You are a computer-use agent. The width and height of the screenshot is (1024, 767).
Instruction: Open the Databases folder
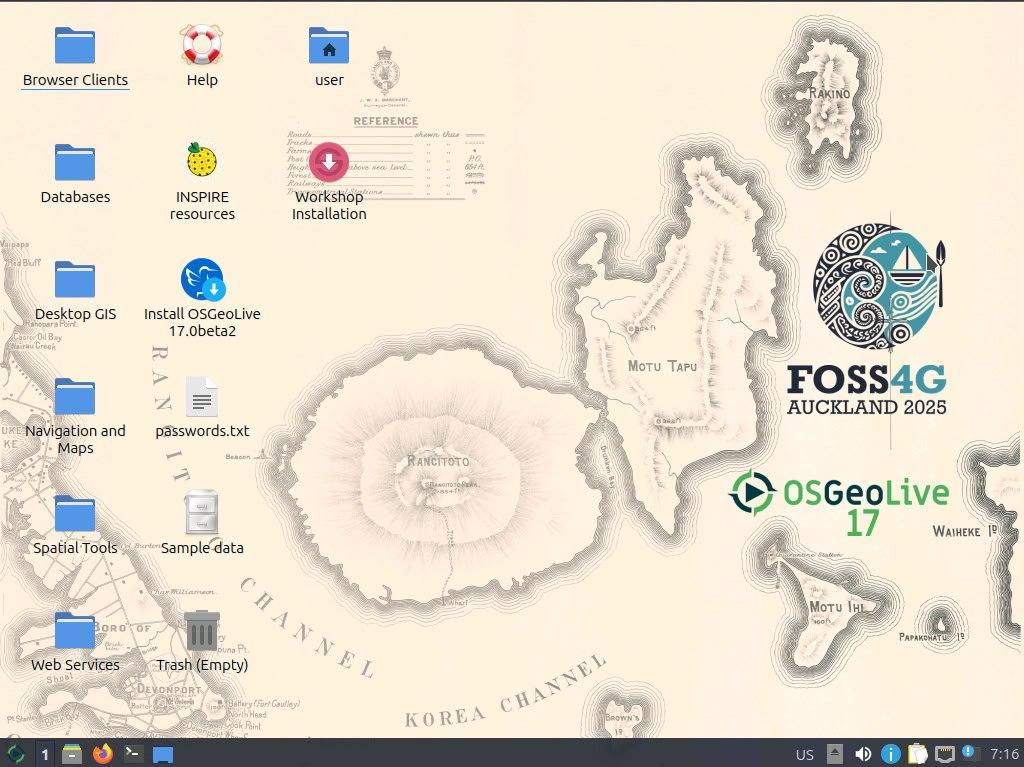[x=75, y=164]
